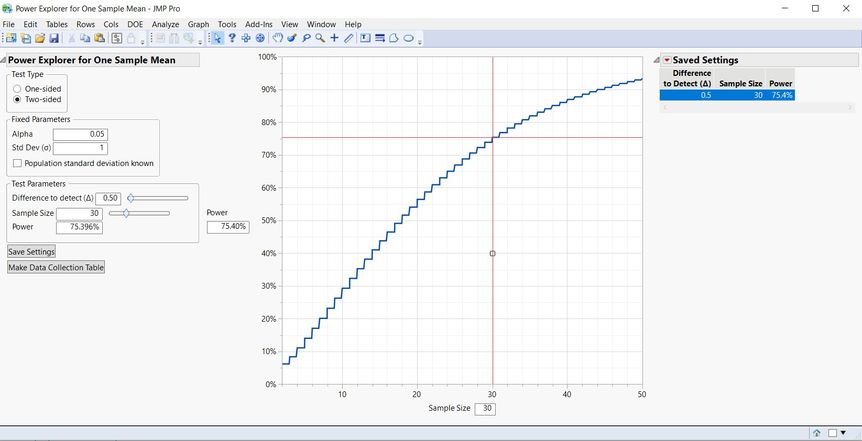The height and width of the screenshot is (441, 862).
Task: Open overflow arrow after disabled toolbar icons
Action: pyautogui.click(x=200, y=42)
